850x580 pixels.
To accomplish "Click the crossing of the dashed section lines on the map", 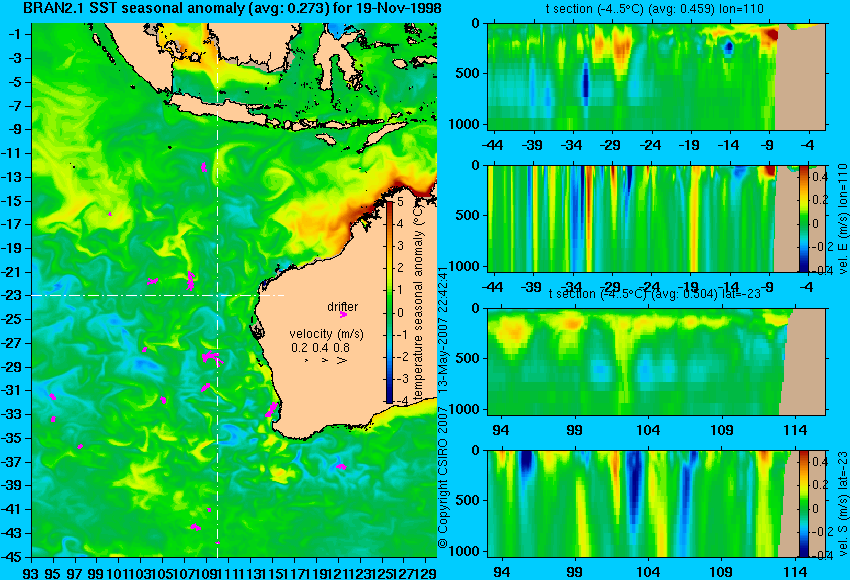I will point(217,295).
